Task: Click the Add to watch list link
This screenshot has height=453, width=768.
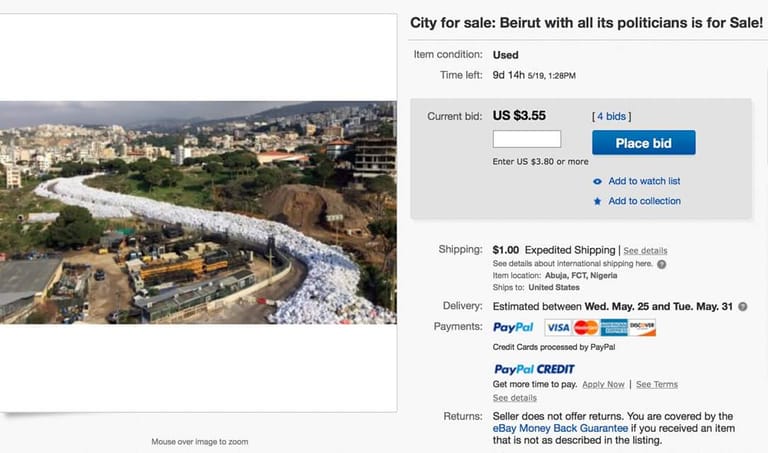Action: [644, 182]
